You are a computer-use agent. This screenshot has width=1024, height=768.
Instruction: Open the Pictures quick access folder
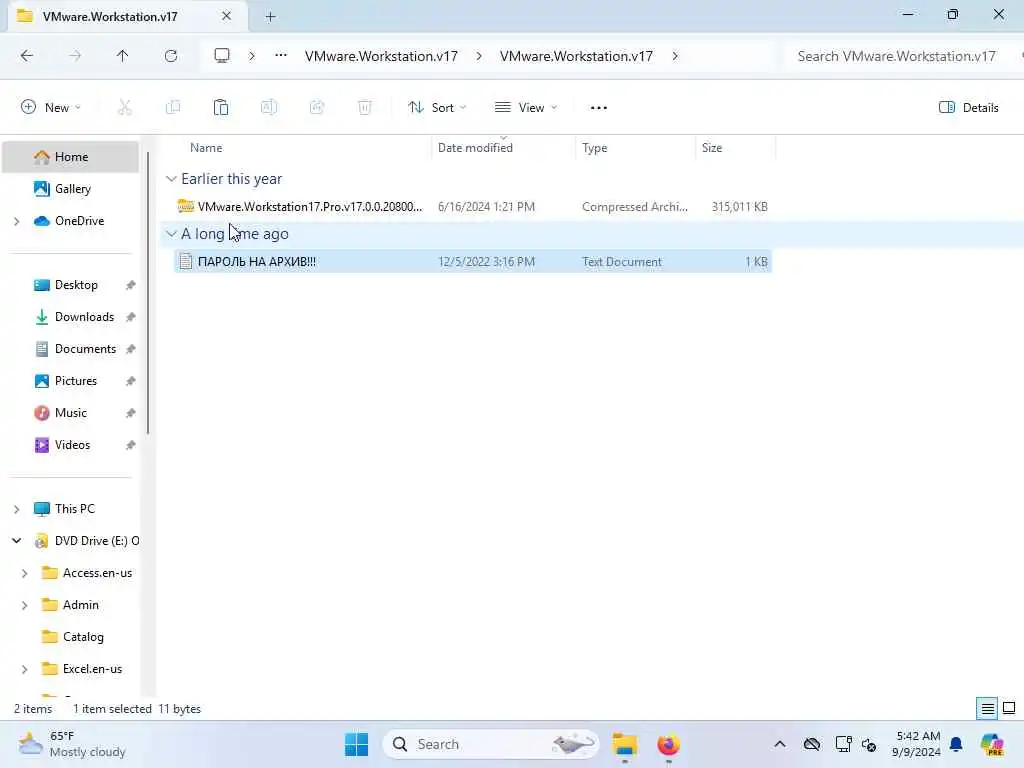[76, 381]
